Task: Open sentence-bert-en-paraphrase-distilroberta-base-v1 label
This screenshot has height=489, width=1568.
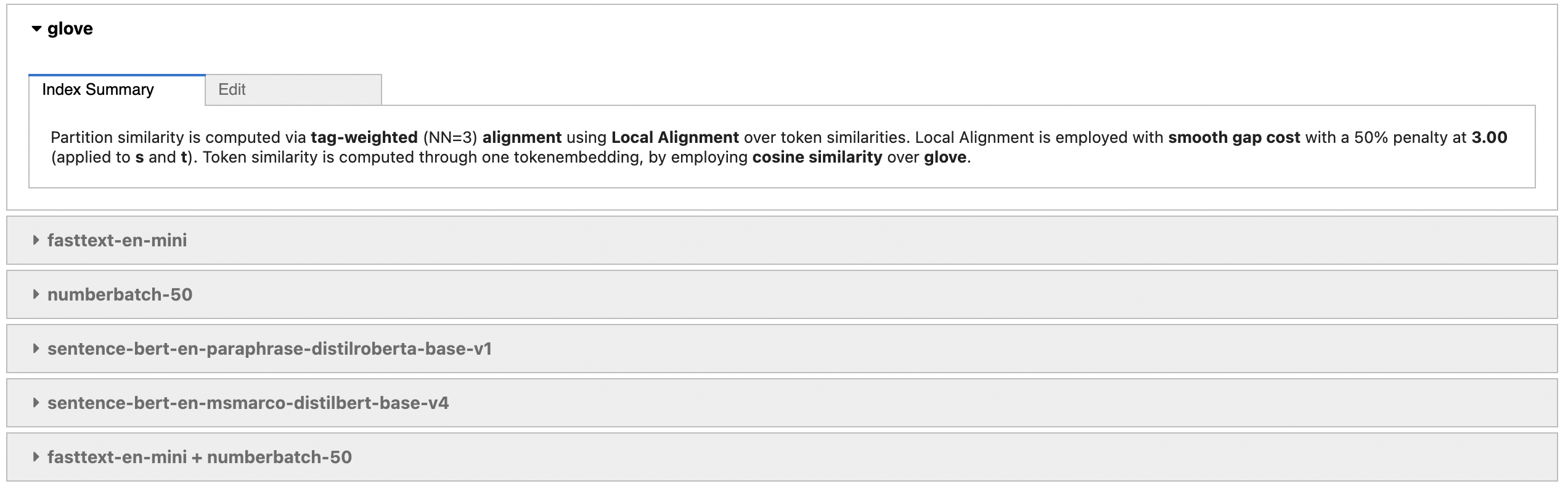Action: 270,349
